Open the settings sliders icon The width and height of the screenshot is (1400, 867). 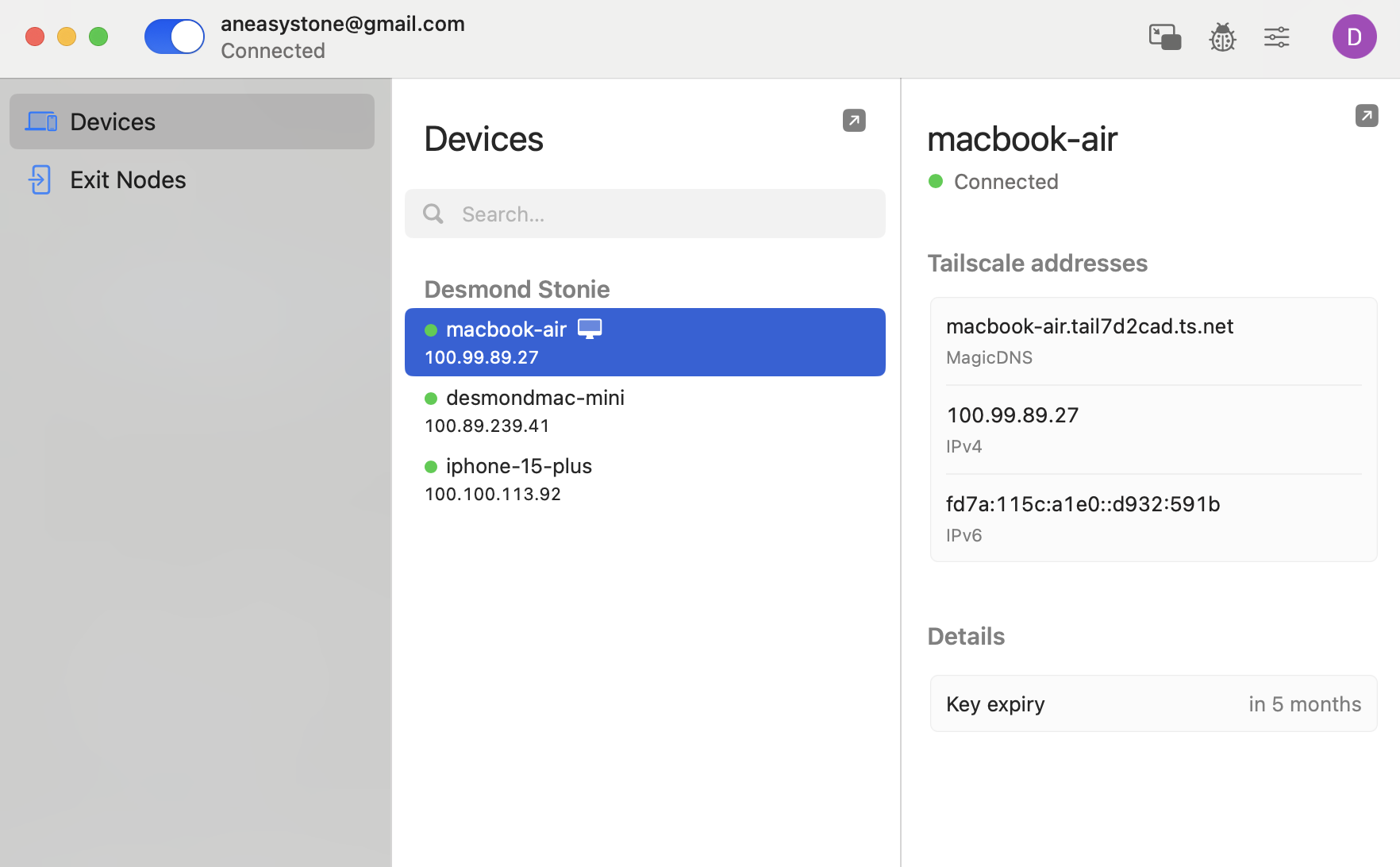[1277, 37]
